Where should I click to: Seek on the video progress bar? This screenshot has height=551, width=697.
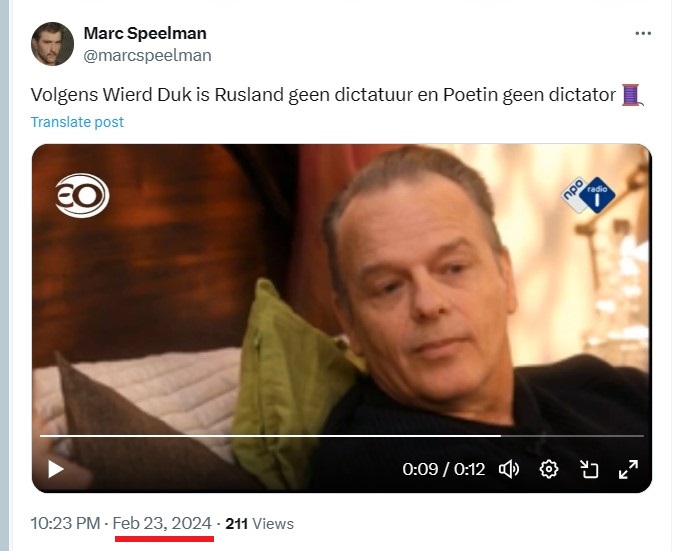341,436
